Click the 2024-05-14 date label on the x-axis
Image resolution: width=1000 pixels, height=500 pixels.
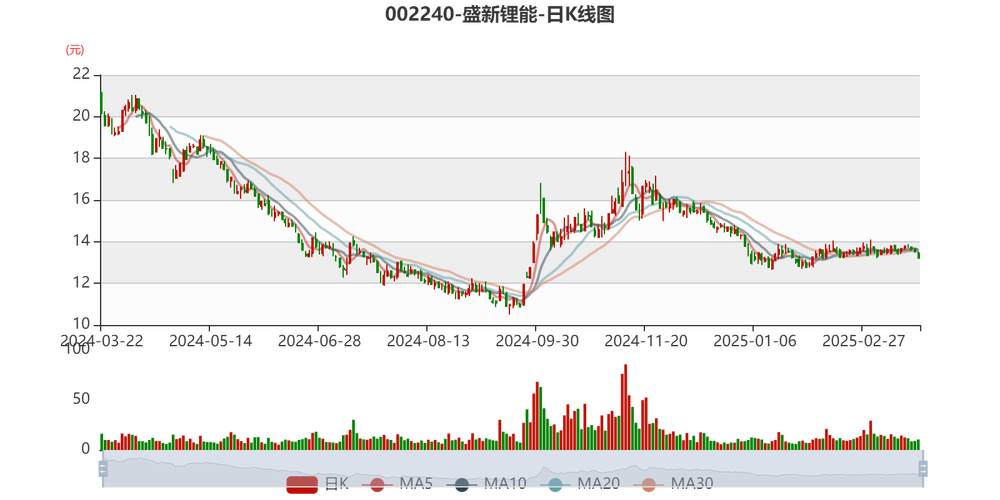click(210, 341)
